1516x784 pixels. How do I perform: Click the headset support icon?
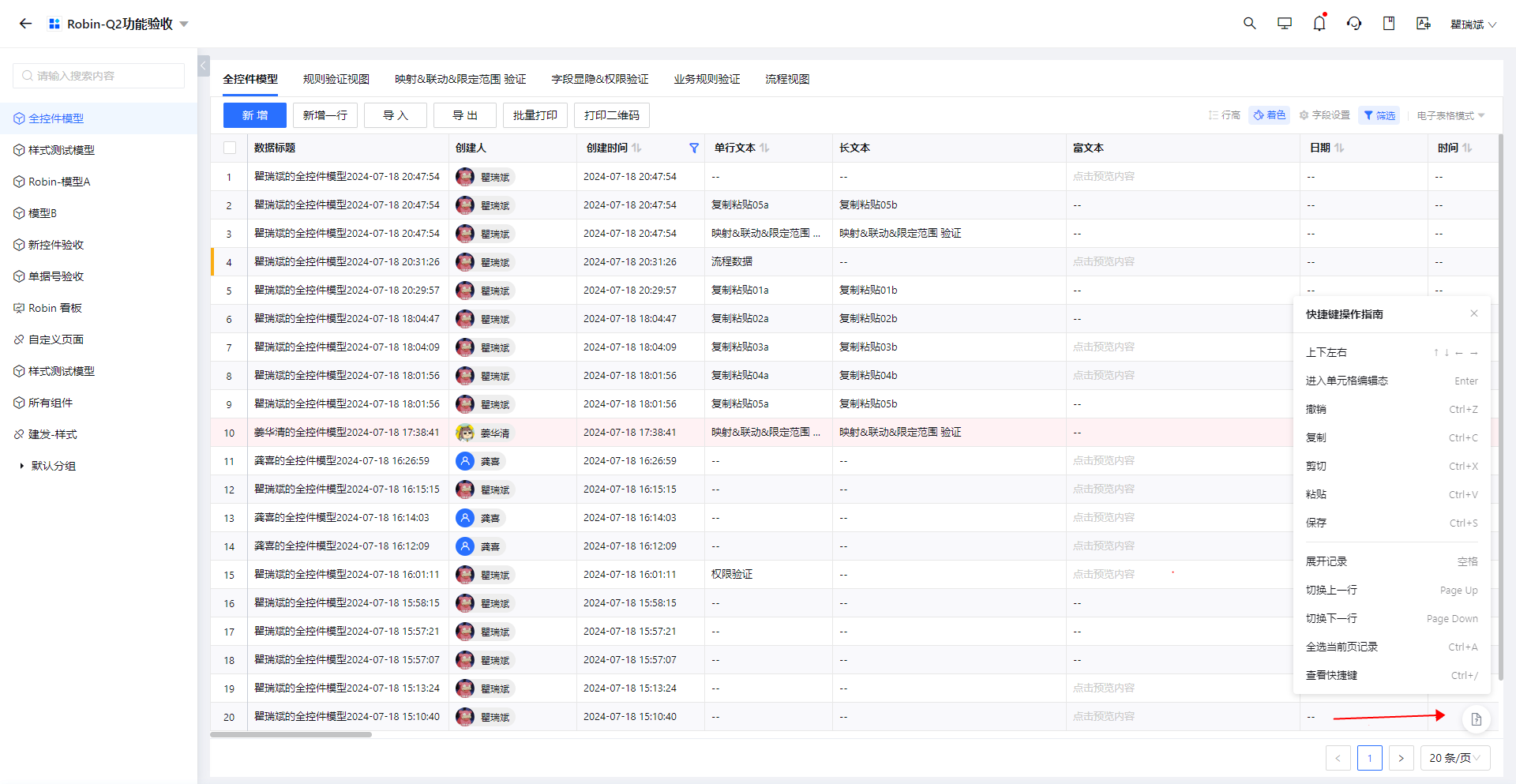point(1354,24)
